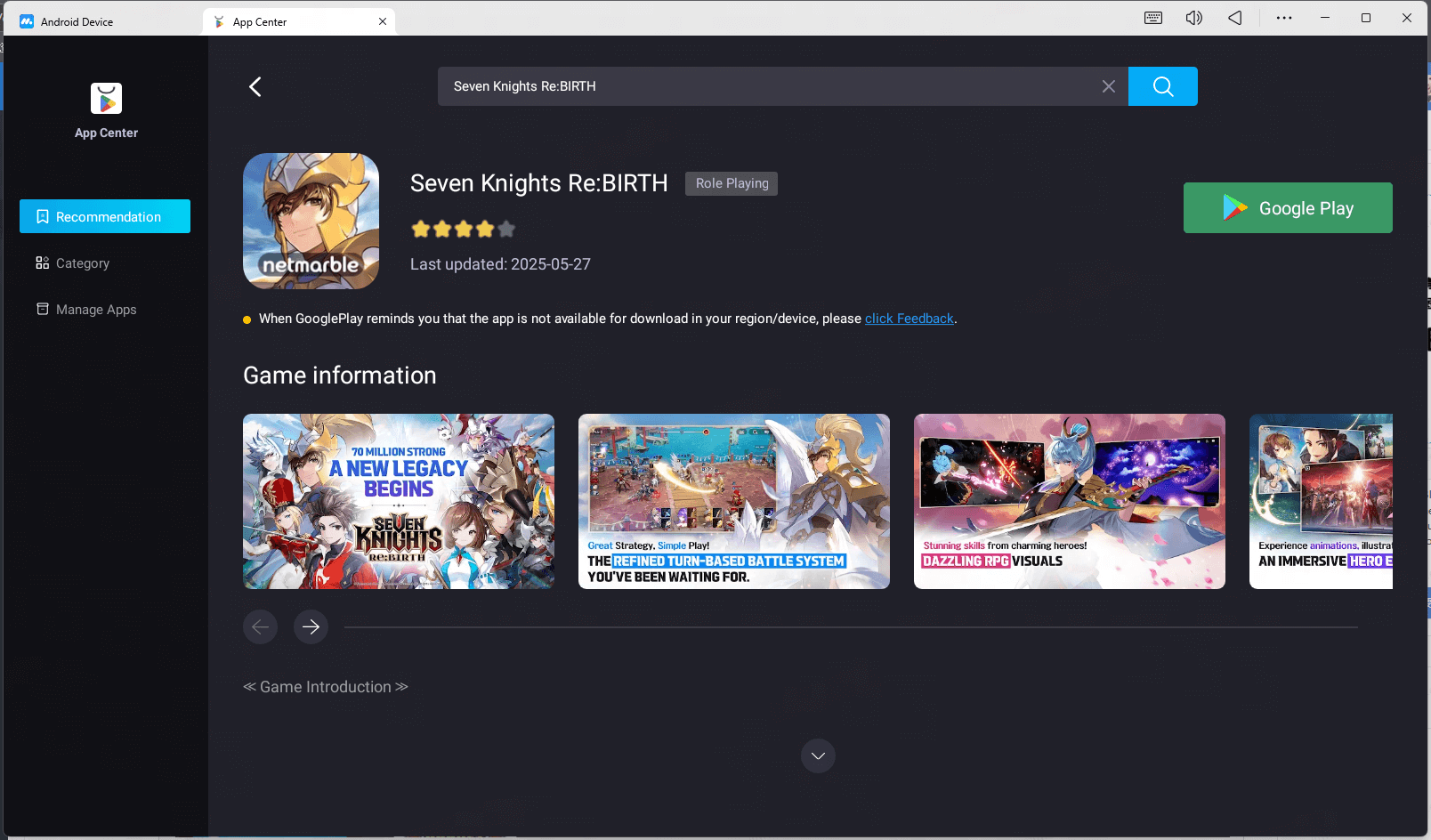Click the back triangle icon in title bar
Image resolution: width=1431 pixels, height=840 pixels.
coord(1234,18)
